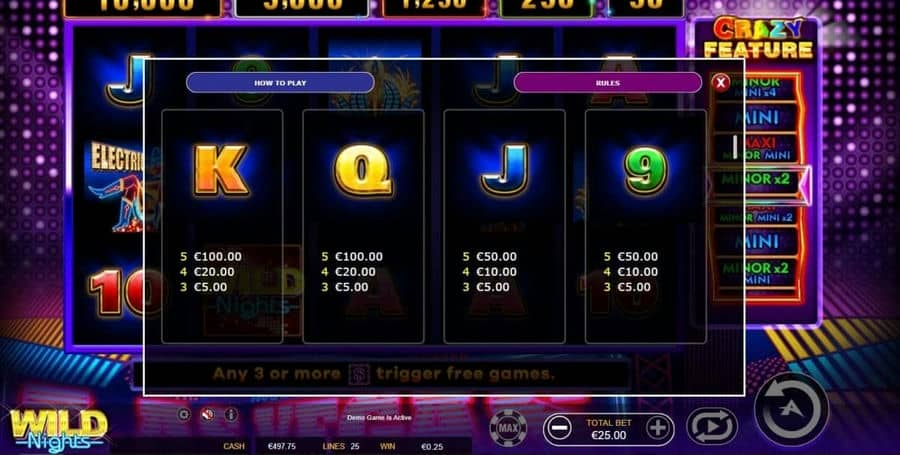Select the J symbol payout card
This screenshot has height=455, width=900.
point(505,227)
